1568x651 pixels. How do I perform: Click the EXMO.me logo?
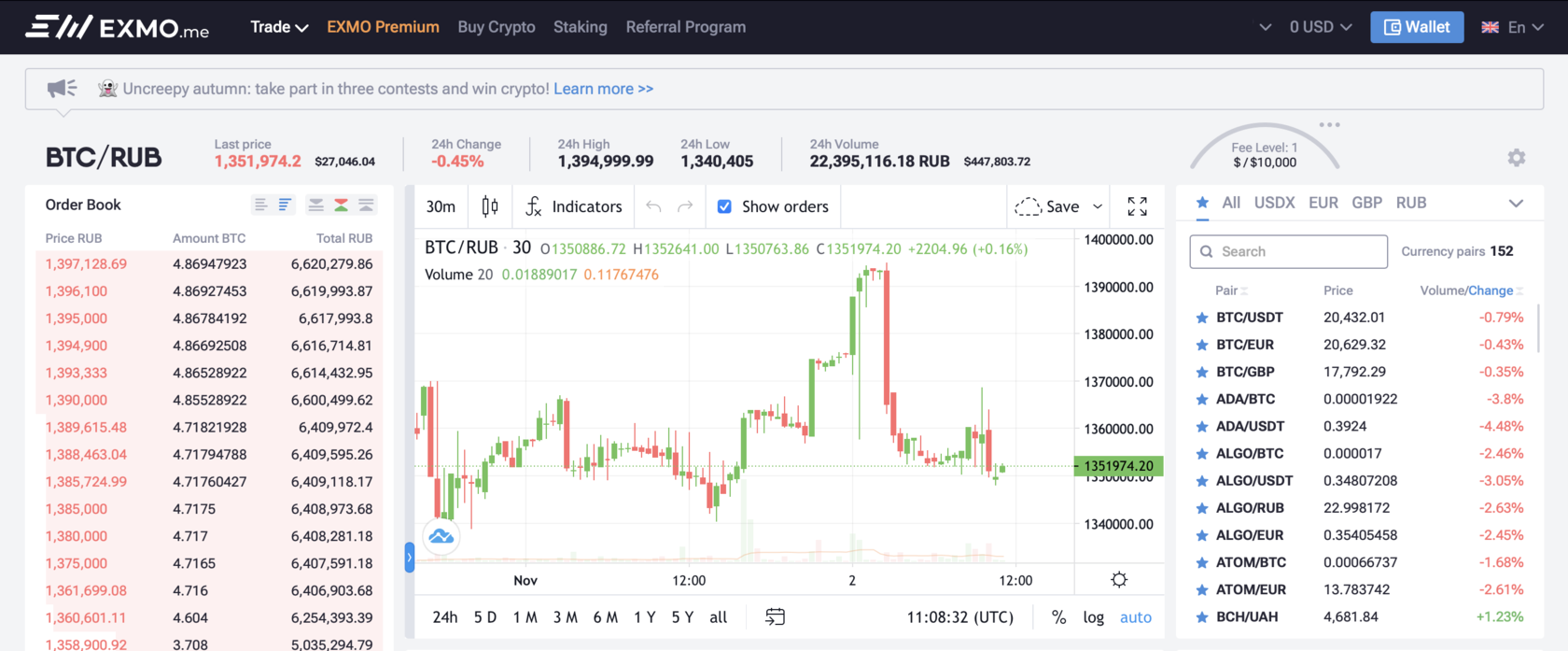coord(117,27)
